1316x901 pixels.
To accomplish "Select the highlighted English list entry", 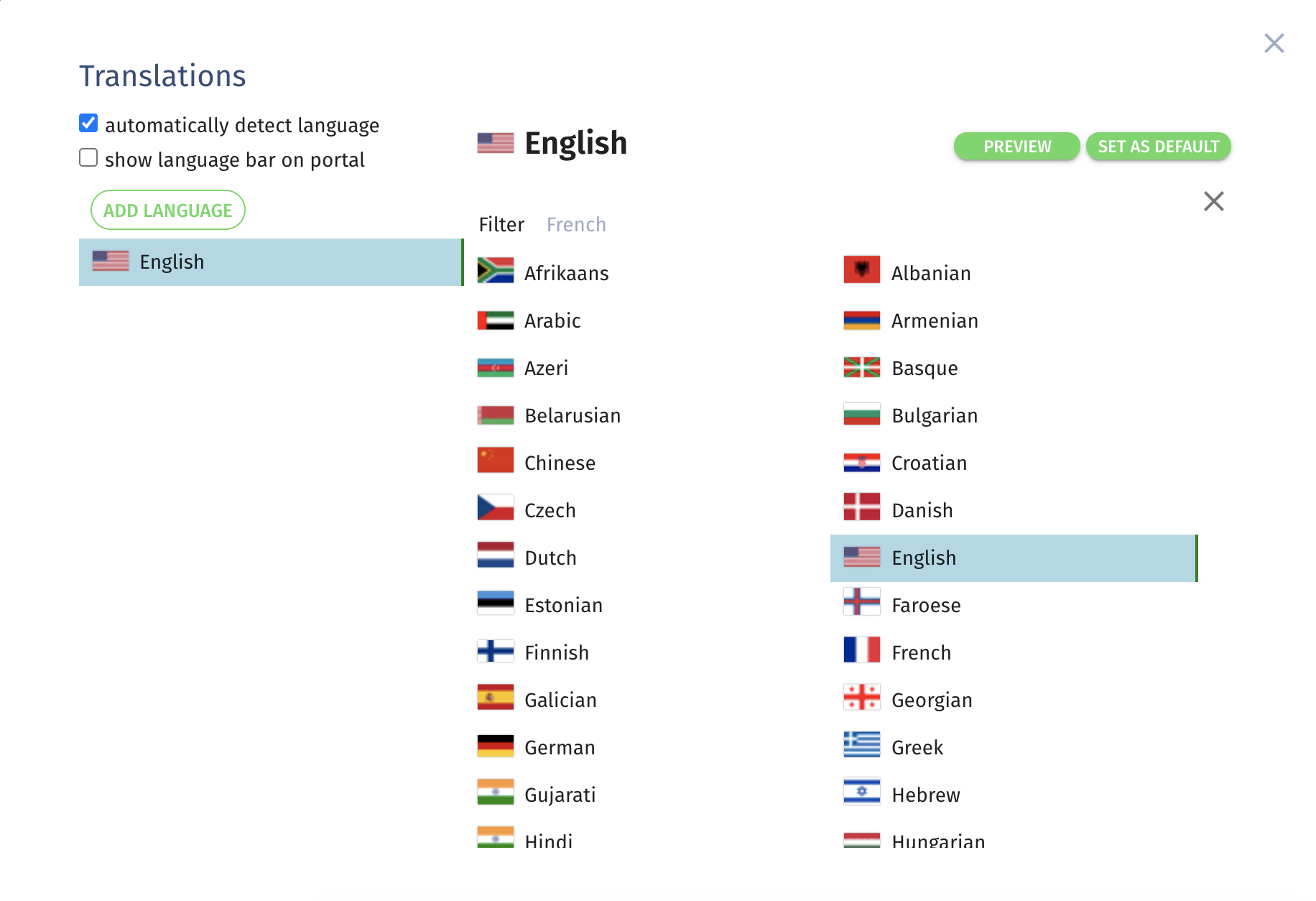I will coord(1014,558).
